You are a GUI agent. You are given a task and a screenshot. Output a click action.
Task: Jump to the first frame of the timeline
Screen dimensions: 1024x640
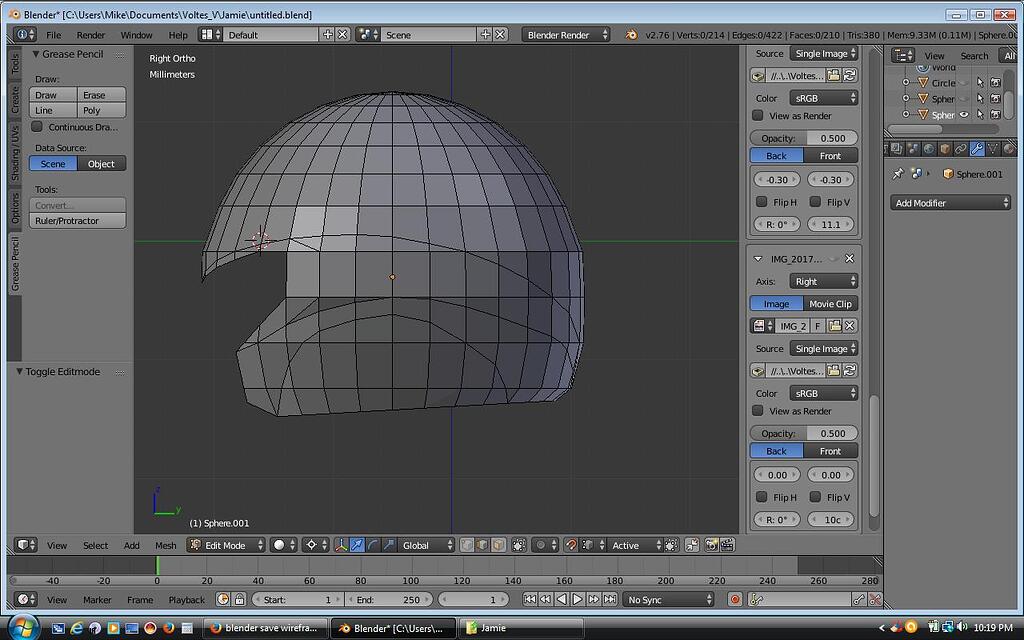(x=530, y=599)
